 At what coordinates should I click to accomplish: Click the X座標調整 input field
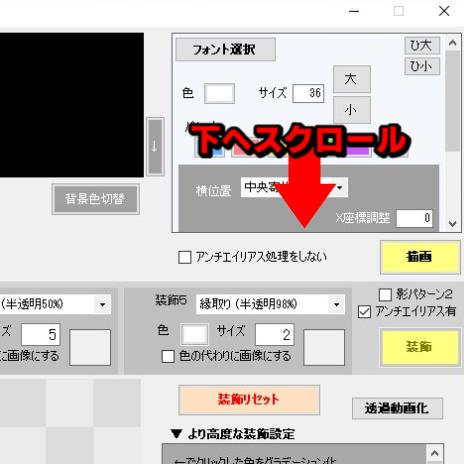pos(414,218)
